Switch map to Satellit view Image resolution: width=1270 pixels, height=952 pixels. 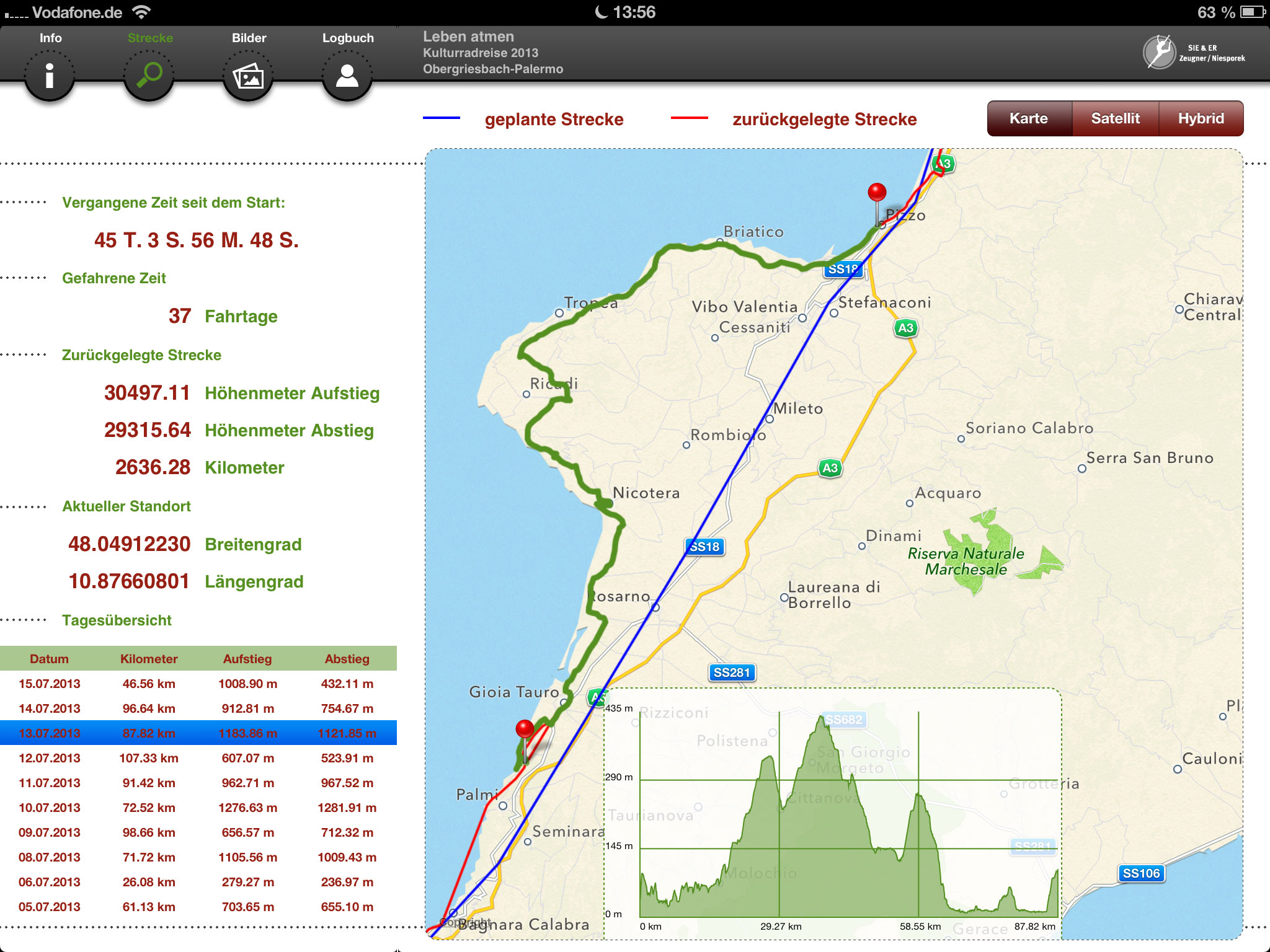1115,118
